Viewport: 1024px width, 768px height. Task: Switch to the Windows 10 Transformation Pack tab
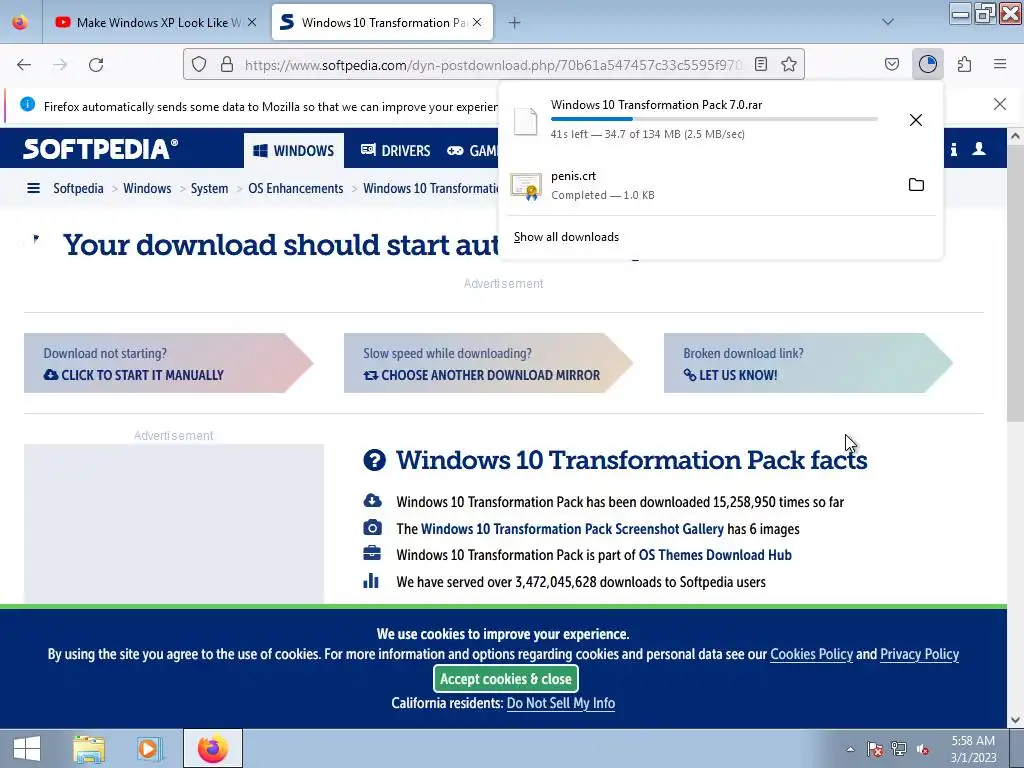pyautogui.click(x=383, y=22)
